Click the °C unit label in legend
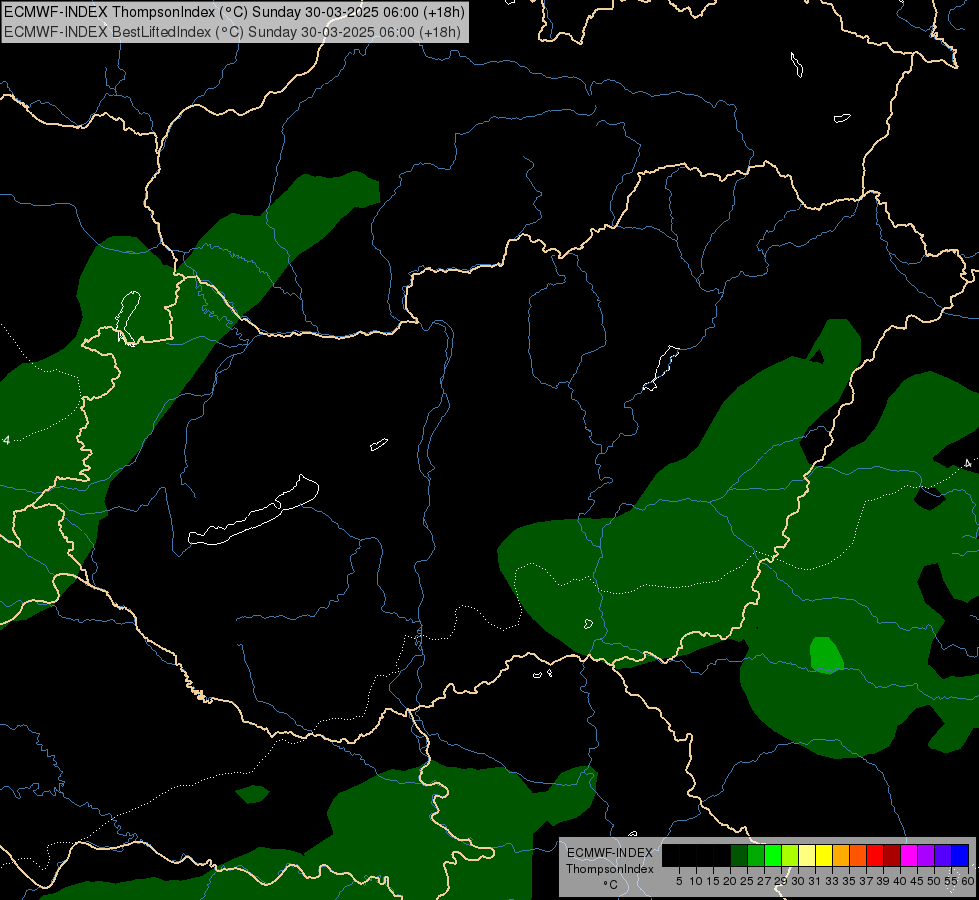Image resolution: width=979 pixels, height=900 pixels. point(611,885)
